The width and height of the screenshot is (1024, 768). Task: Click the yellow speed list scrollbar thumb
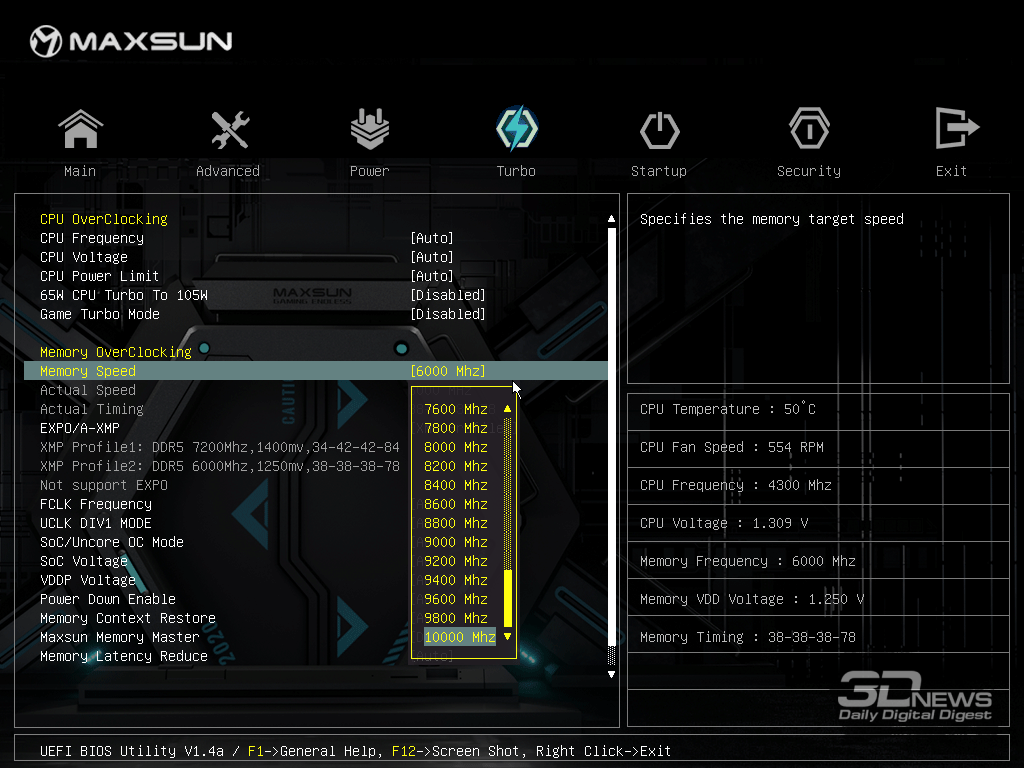pyautogui.click(x=507, y=598)
